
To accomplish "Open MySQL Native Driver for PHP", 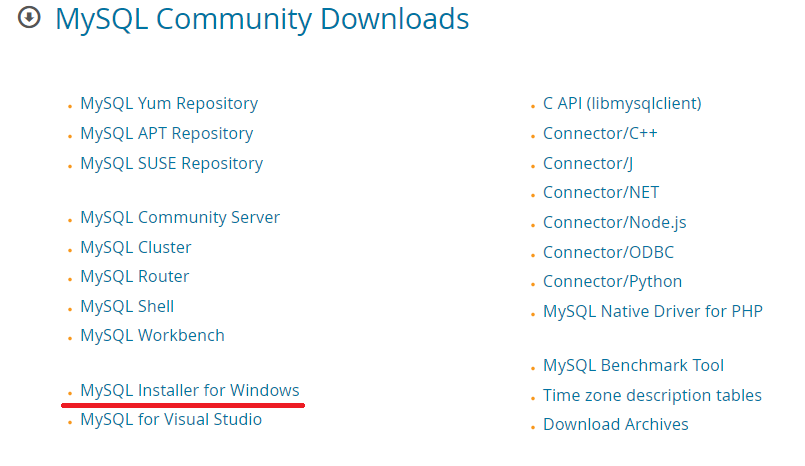I will pyautogui.click(x=653, y=312).
